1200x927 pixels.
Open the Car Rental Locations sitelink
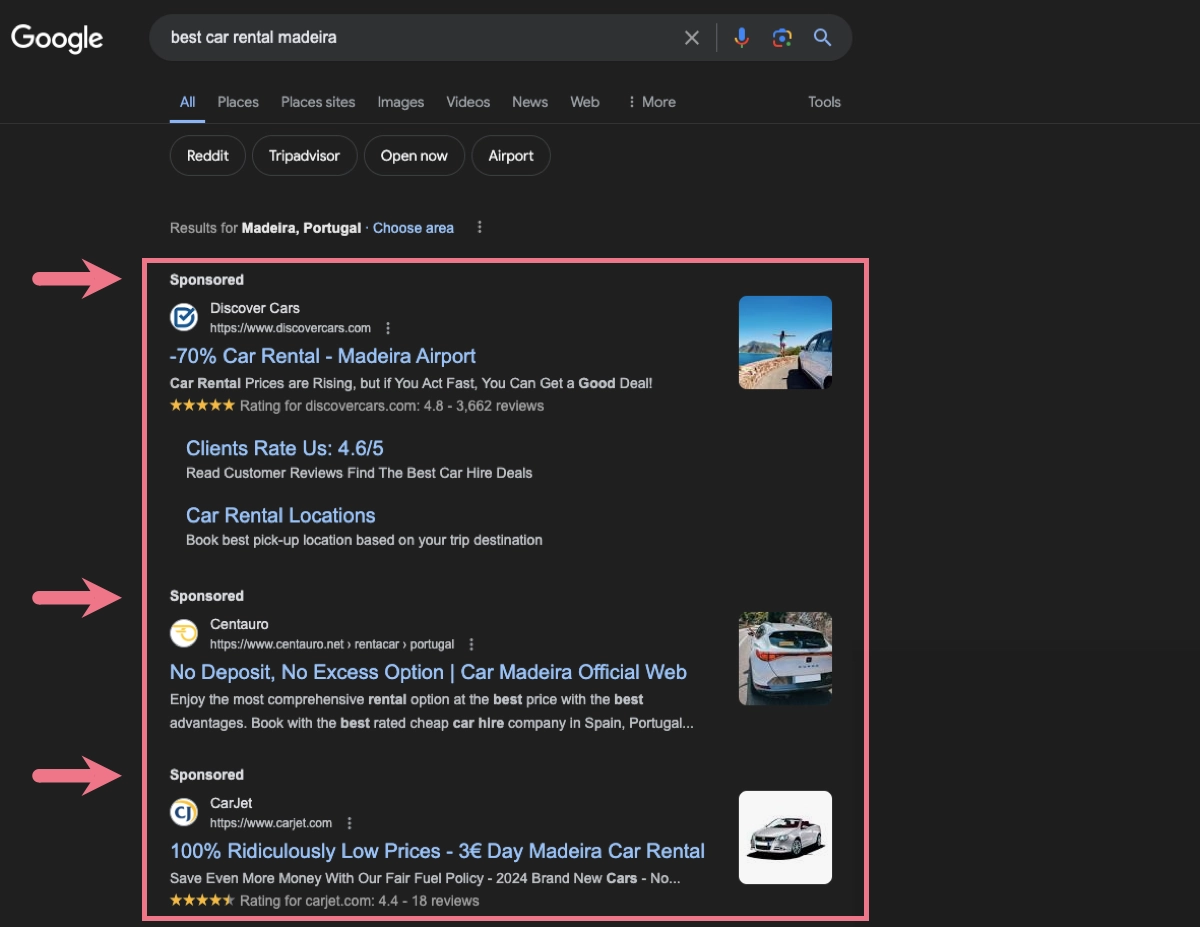(x=280, y=515)
